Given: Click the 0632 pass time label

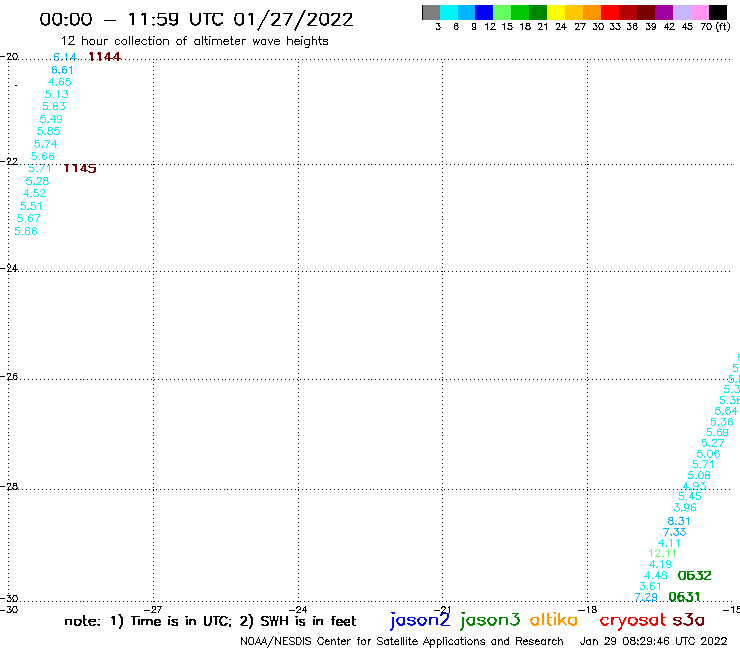Looking at the screenshot, I should tap(694, 575).
